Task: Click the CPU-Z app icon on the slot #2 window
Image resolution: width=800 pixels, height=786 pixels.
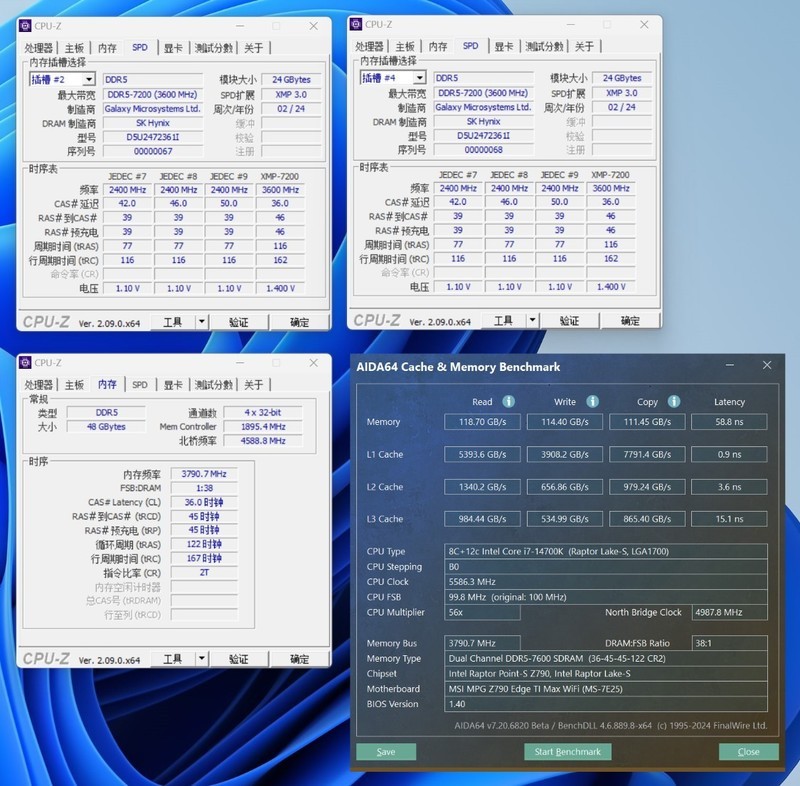Action: 23,26
